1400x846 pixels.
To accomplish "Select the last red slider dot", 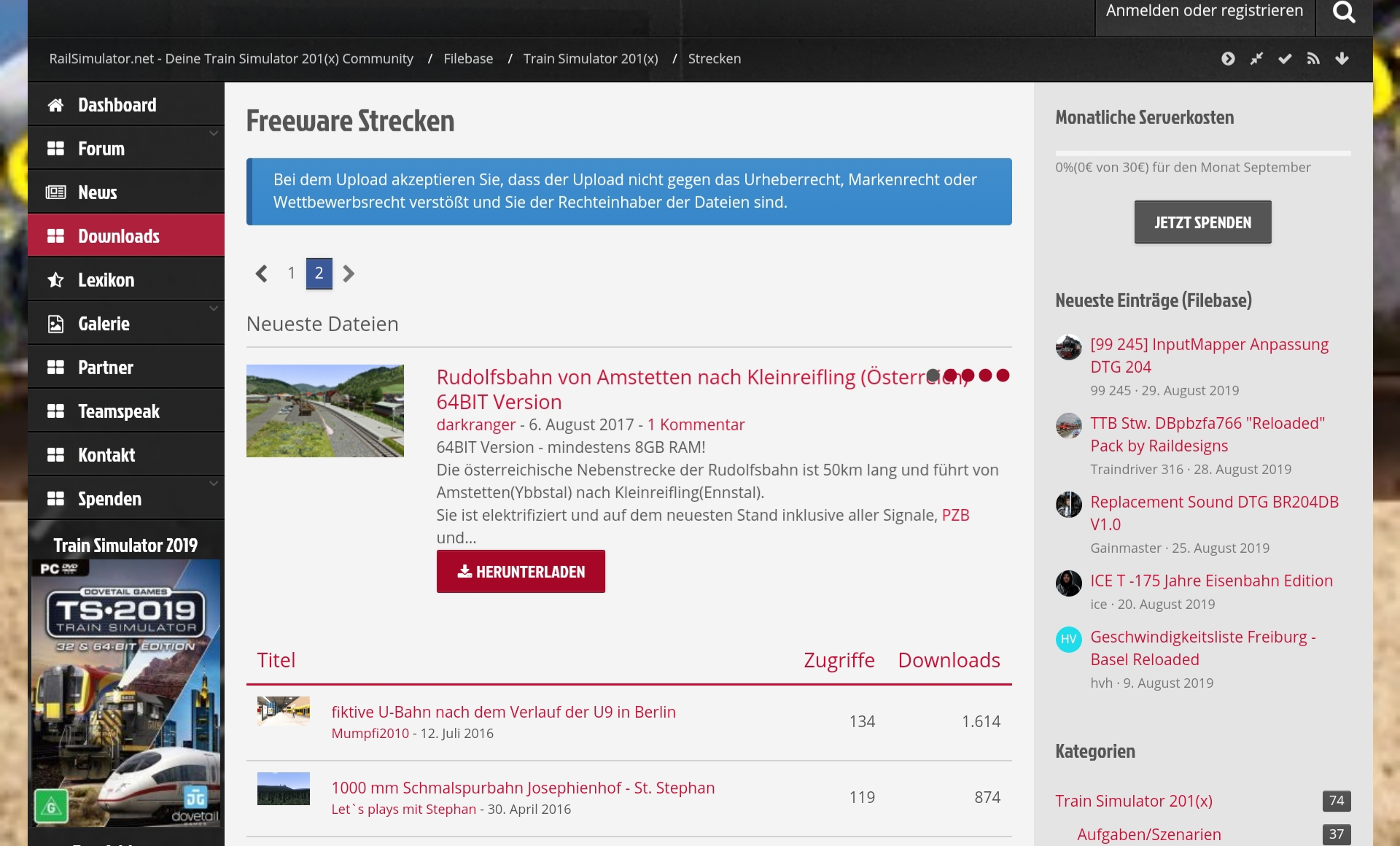I will (1003, 376).
